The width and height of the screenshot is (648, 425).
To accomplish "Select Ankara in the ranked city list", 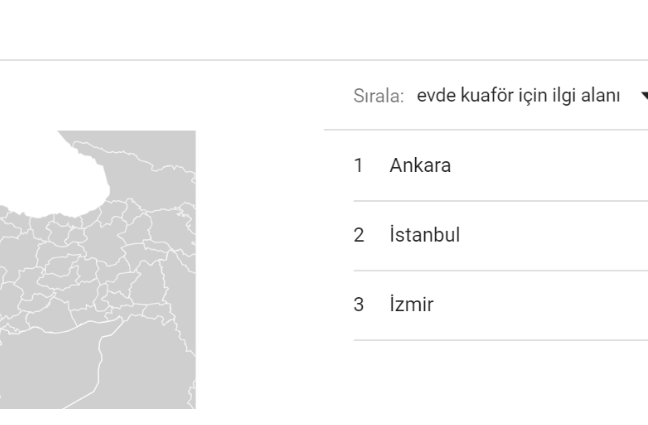I will pyautogui.click(x=420, y=165).
